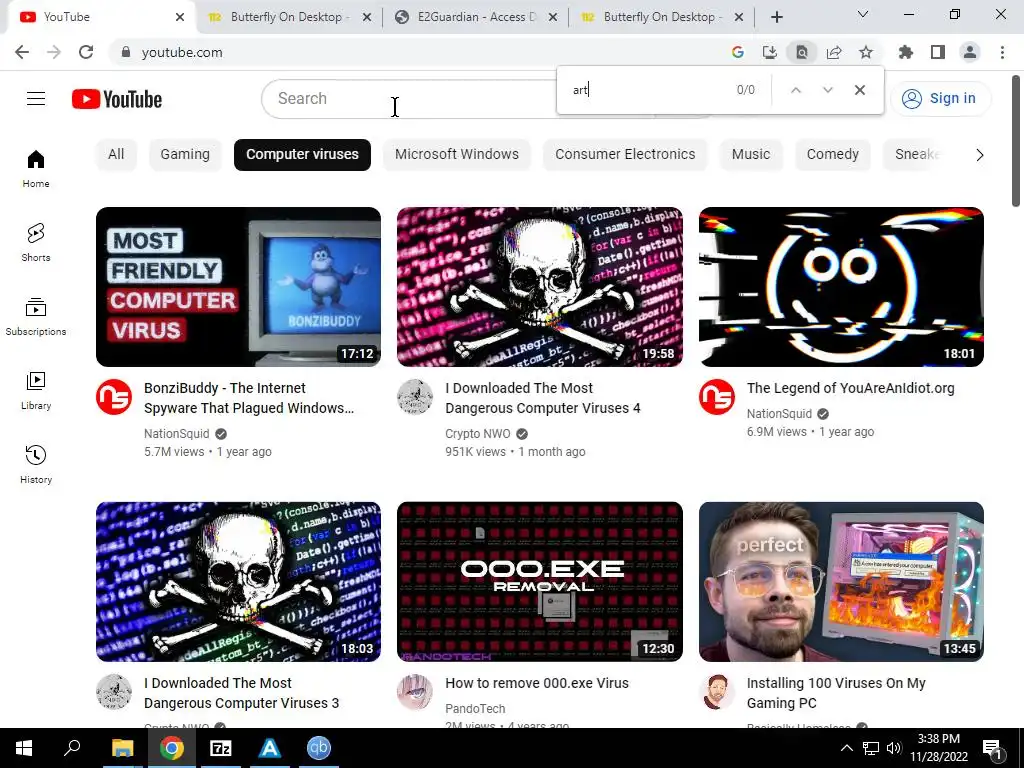The image size is (1024, 768).
Task: Open qBittorrent from the taskbar
Action: point(319,748)
